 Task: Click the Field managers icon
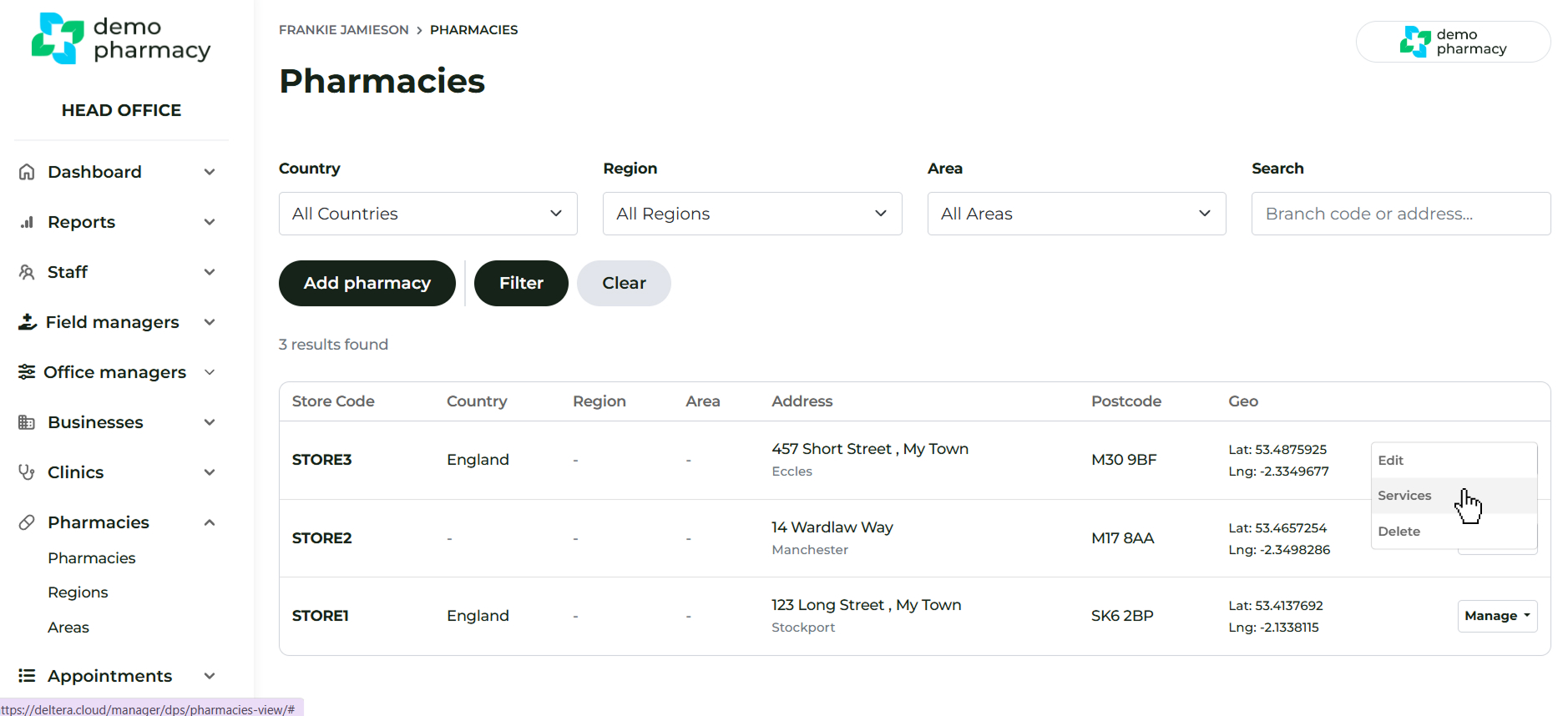click(x=27, y=322)
